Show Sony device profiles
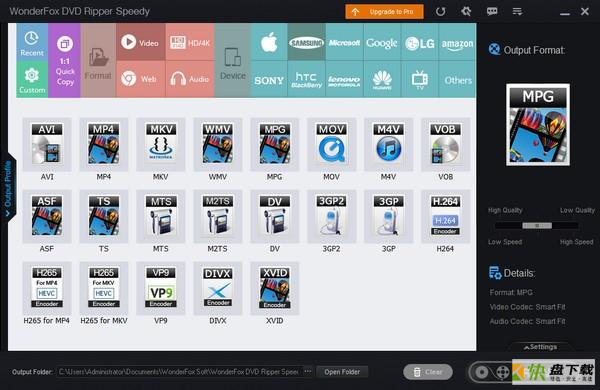This screenshot has width=600, height=390. click(269, 79)
